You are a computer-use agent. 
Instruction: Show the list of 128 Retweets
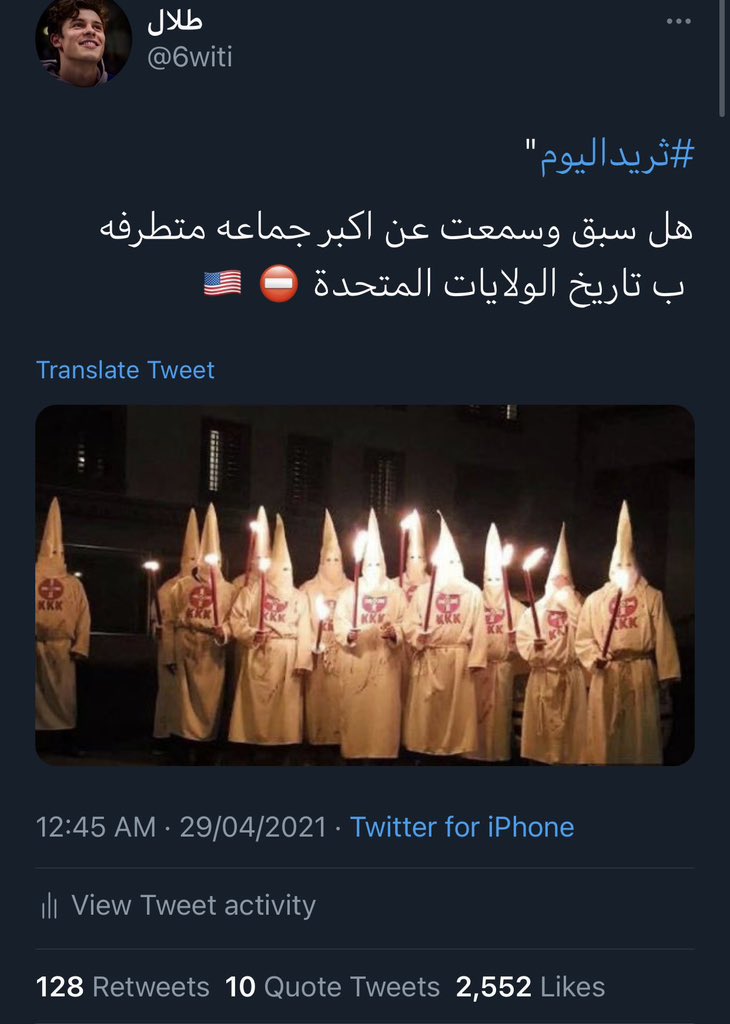123,987
